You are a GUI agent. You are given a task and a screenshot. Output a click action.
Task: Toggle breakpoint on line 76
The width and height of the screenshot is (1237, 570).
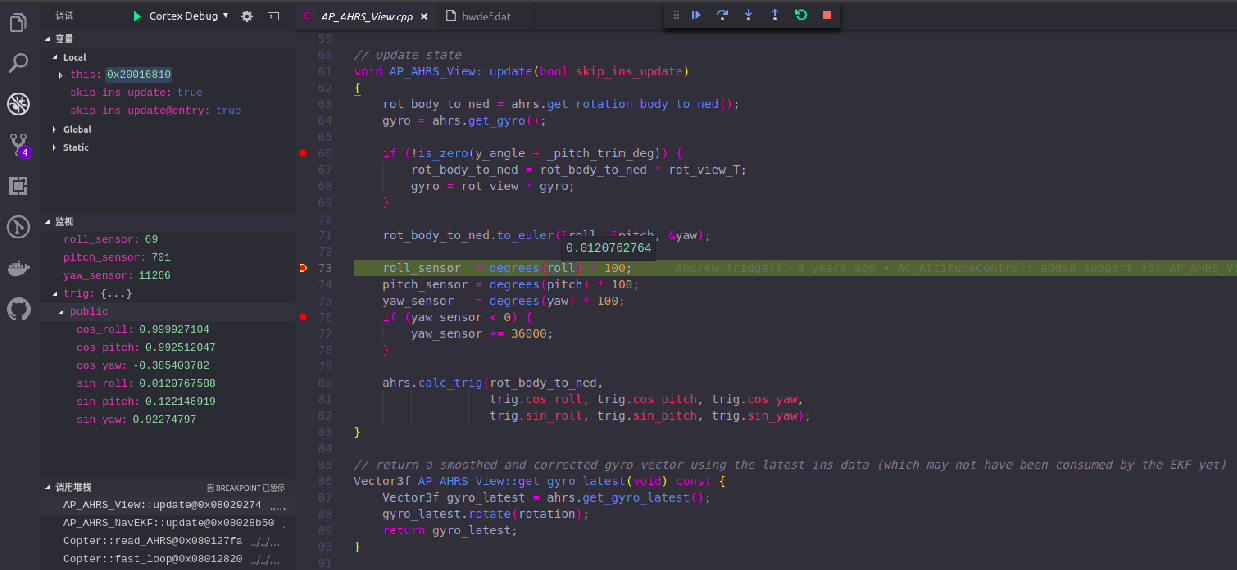click(302, 317)
